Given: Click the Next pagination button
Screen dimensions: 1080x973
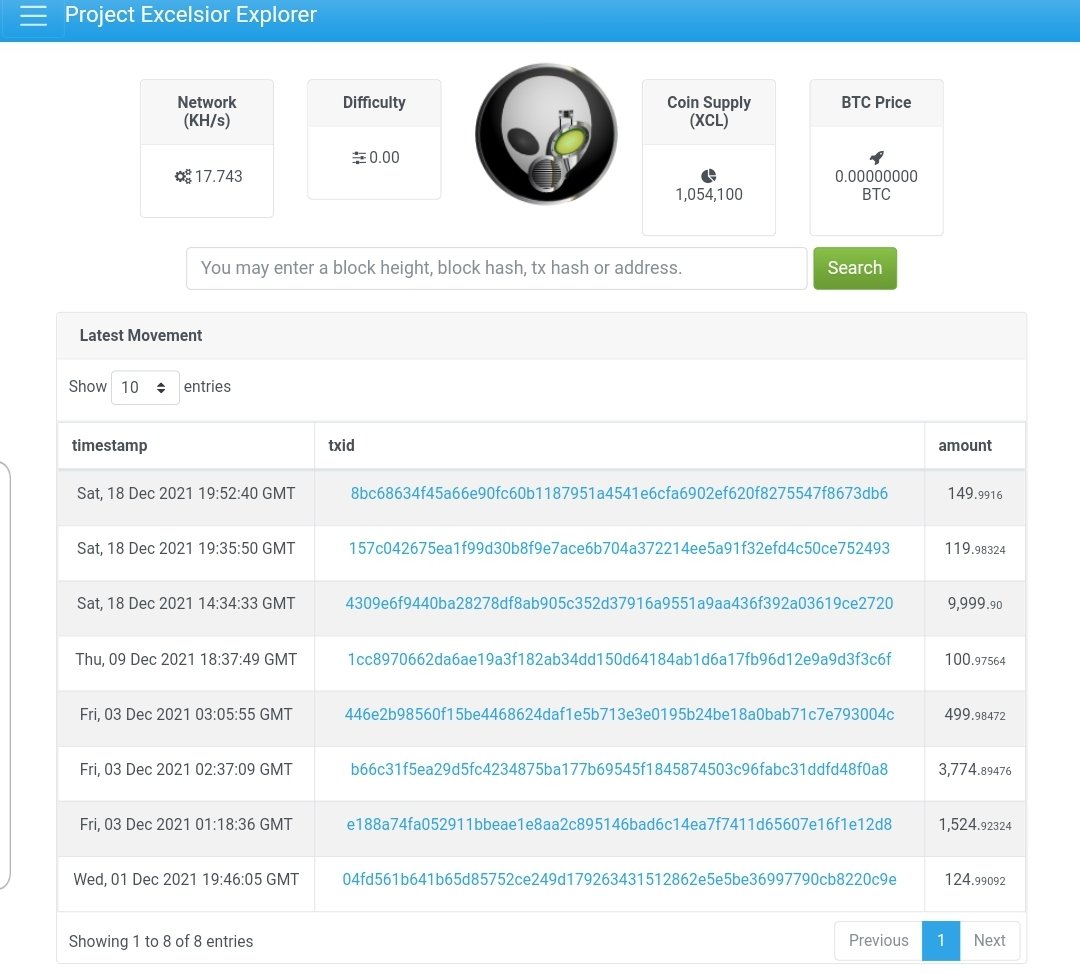Looking at the screenshot, I should 990,941.
